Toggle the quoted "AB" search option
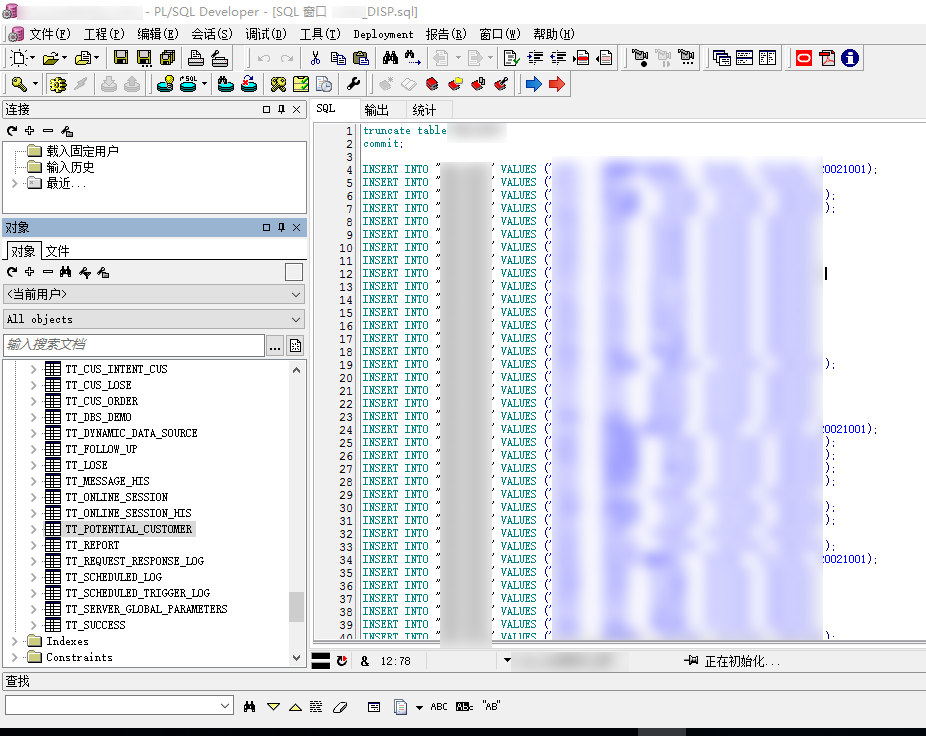926x736 pixels. (491, 706)
